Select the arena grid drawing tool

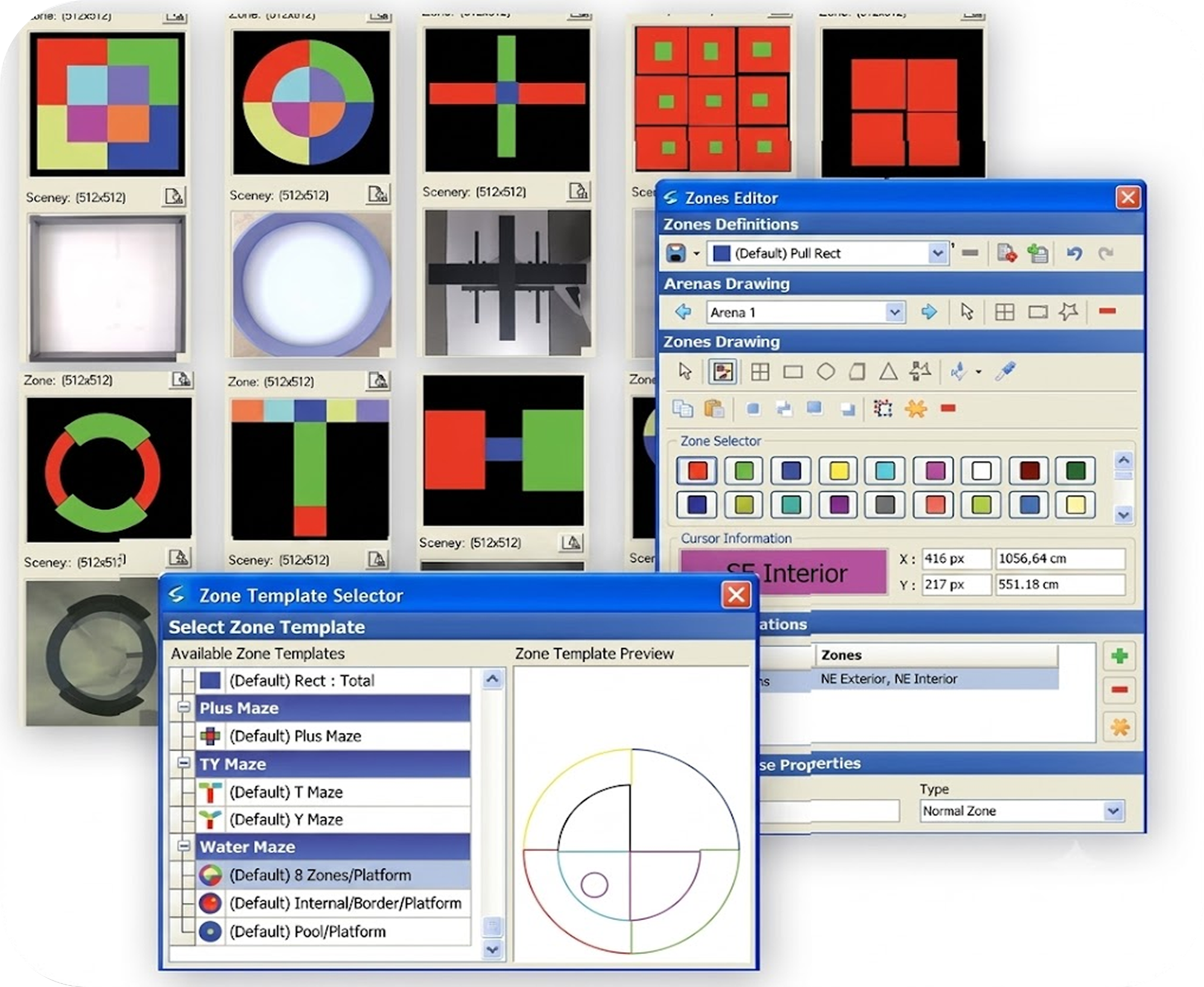pos(1004,312)
